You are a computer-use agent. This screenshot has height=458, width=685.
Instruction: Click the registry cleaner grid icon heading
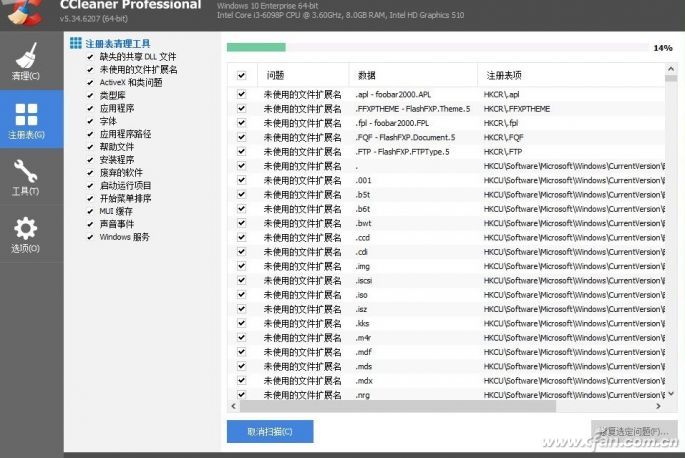[76, 43]
